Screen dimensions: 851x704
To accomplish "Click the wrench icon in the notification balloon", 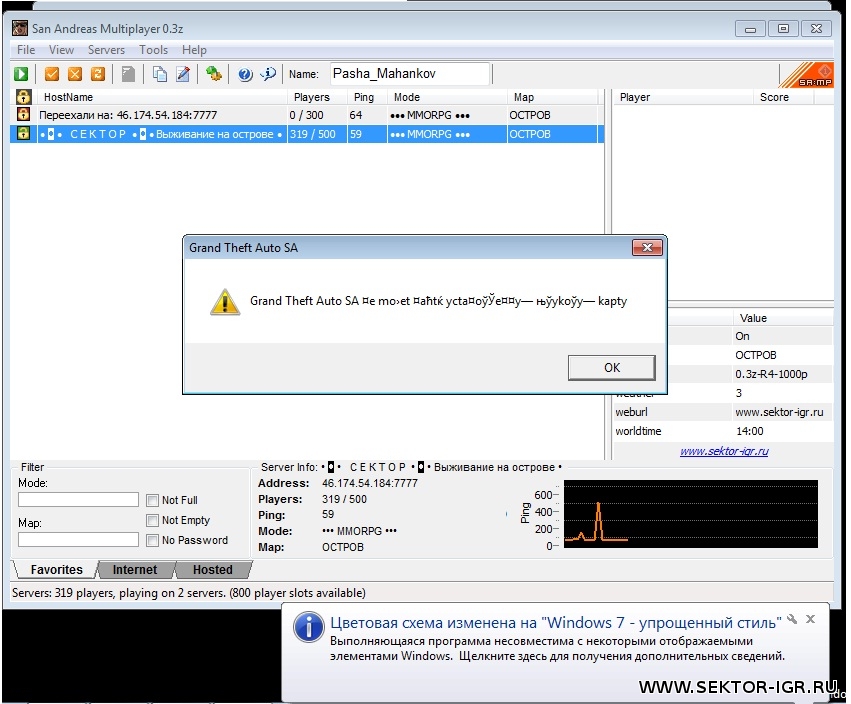I will pyautogui.click(x=792, y=619).
